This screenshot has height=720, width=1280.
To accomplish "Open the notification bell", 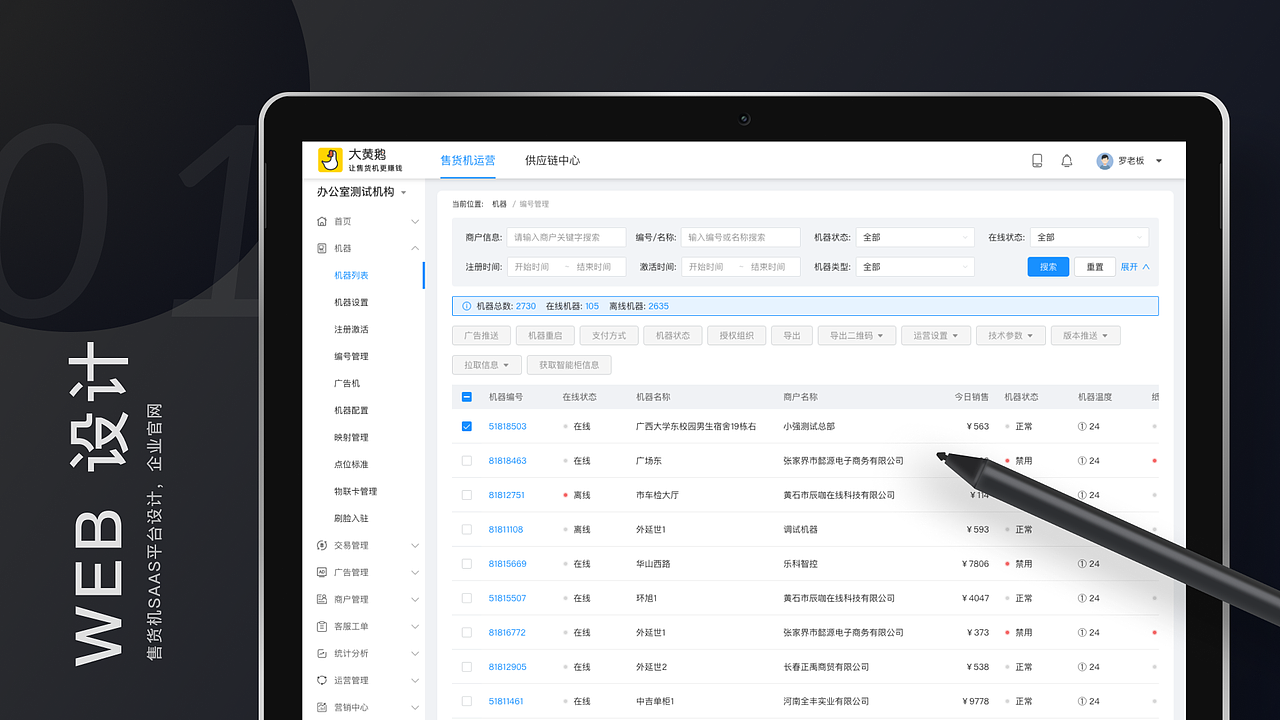I will (1067, 161).
